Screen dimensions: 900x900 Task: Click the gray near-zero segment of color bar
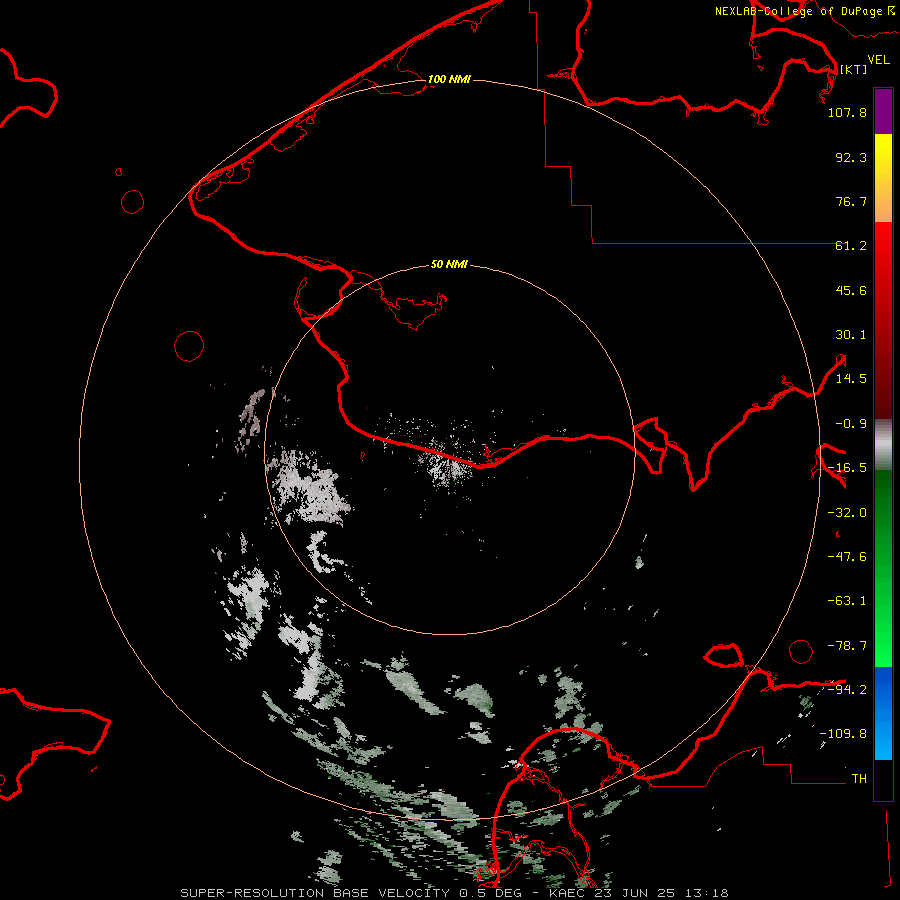point(883,444)
